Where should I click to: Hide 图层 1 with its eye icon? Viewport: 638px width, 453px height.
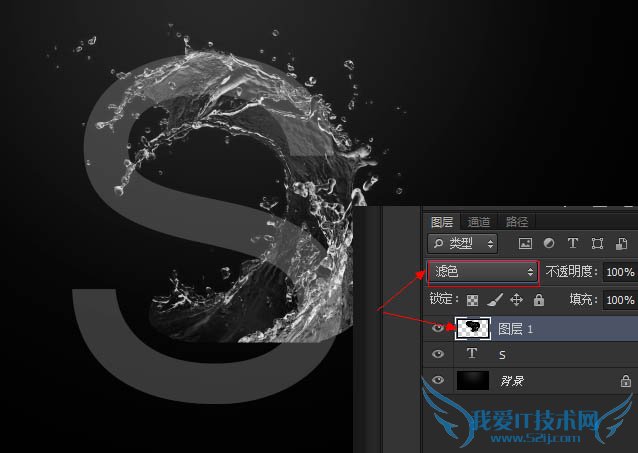click(x=438, y=328)
